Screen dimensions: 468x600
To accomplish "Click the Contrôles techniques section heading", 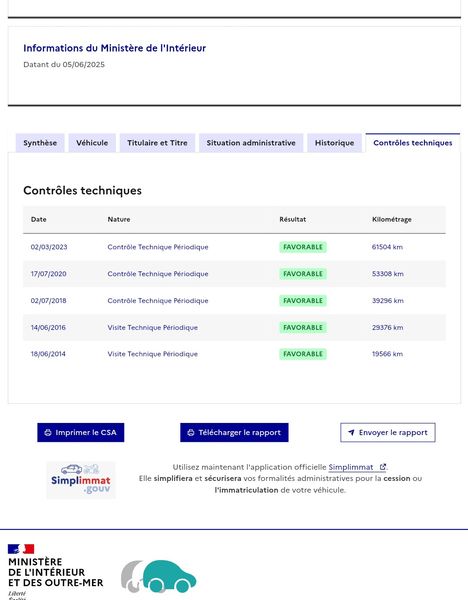I will click(x=82, y=190).
